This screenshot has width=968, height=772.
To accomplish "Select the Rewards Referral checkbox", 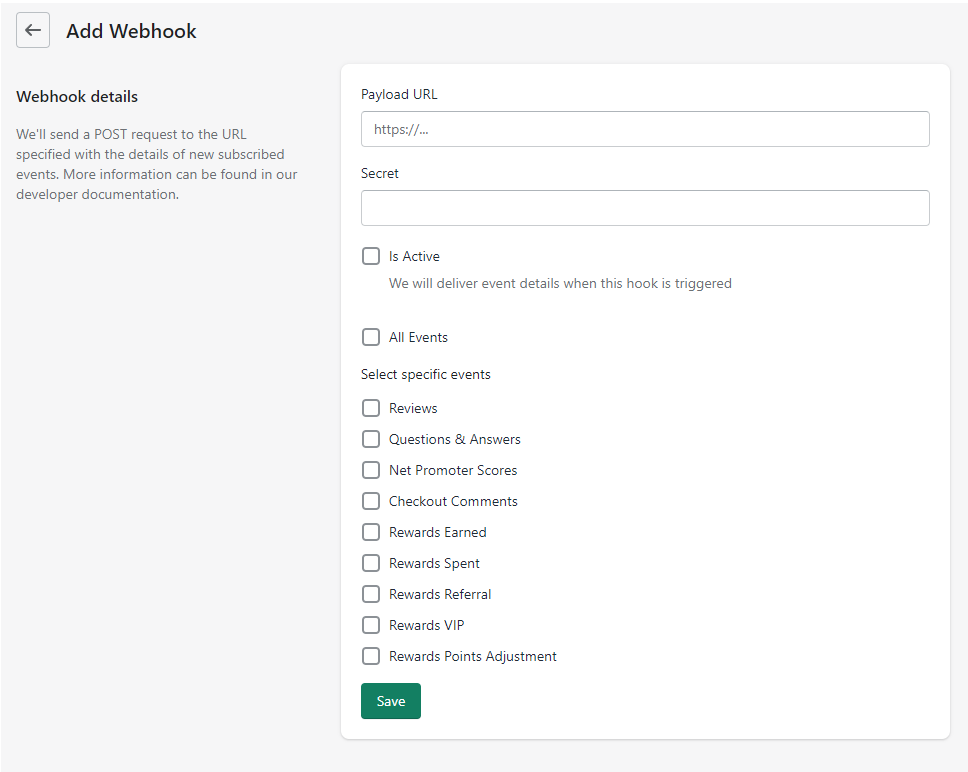I will point(371,594).
